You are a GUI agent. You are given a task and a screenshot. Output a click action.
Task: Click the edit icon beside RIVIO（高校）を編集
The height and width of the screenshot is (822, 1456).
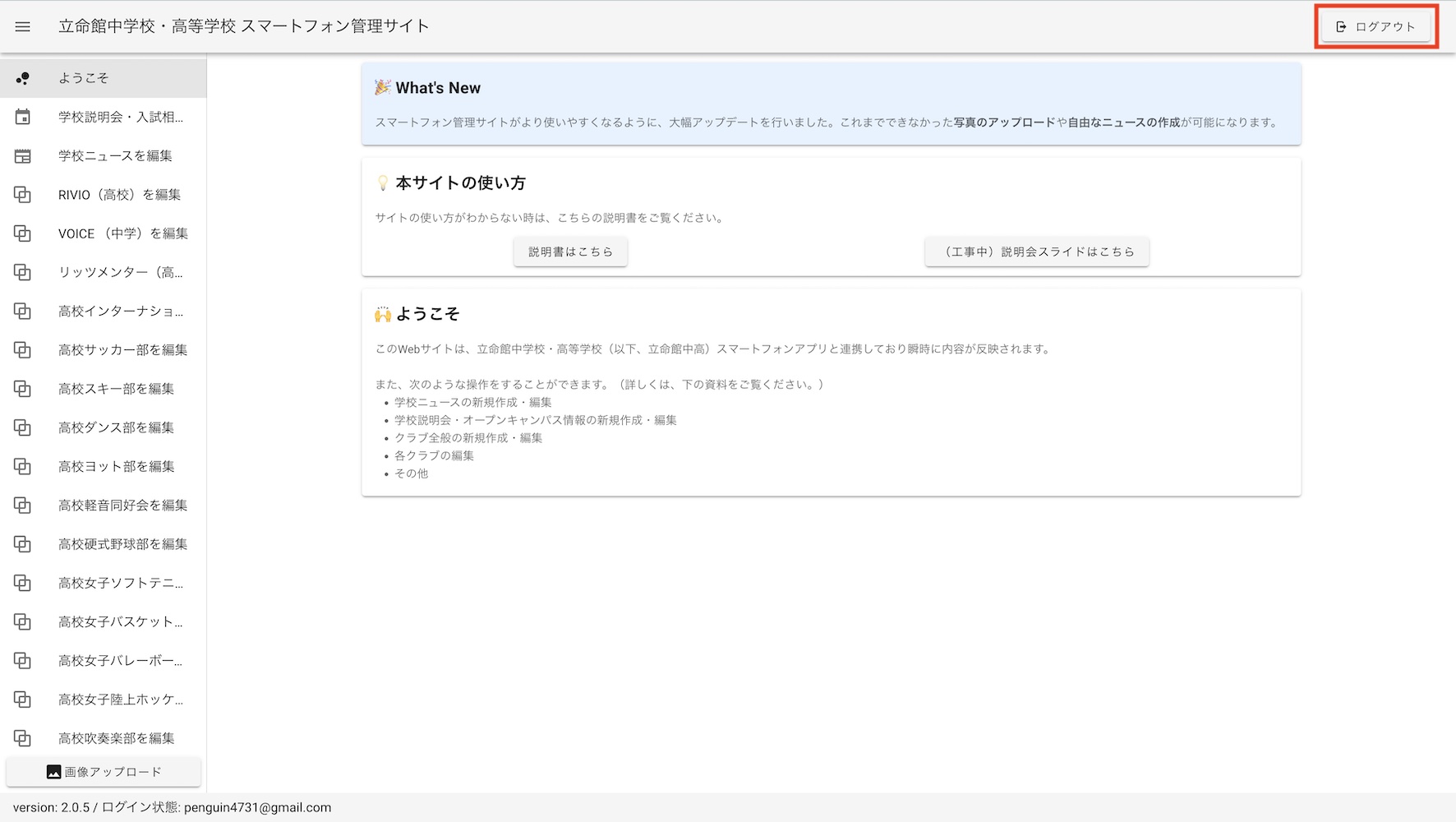[x=22, y=194]
